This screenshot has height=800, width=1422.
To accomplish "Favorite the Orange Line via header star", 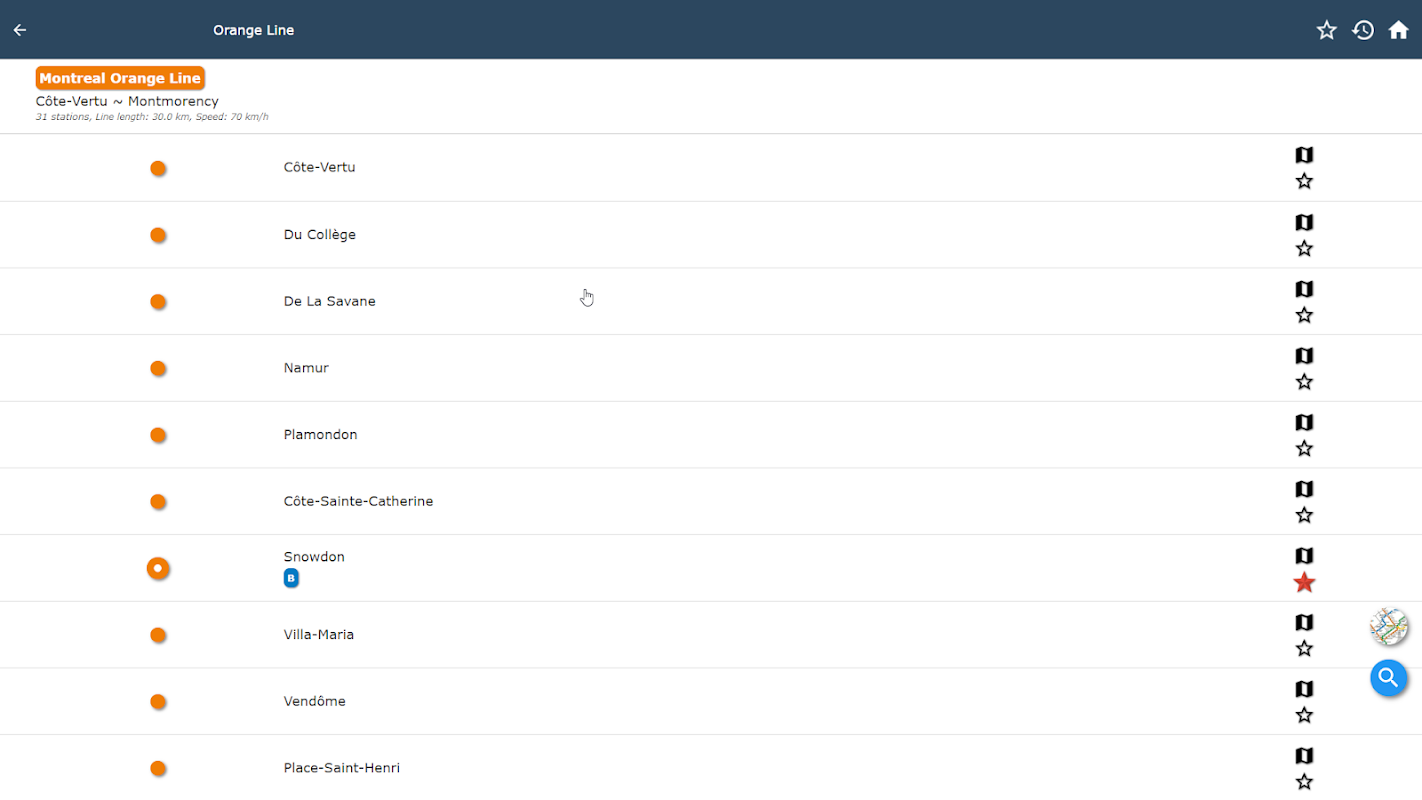I will [x=1326, y=30].
